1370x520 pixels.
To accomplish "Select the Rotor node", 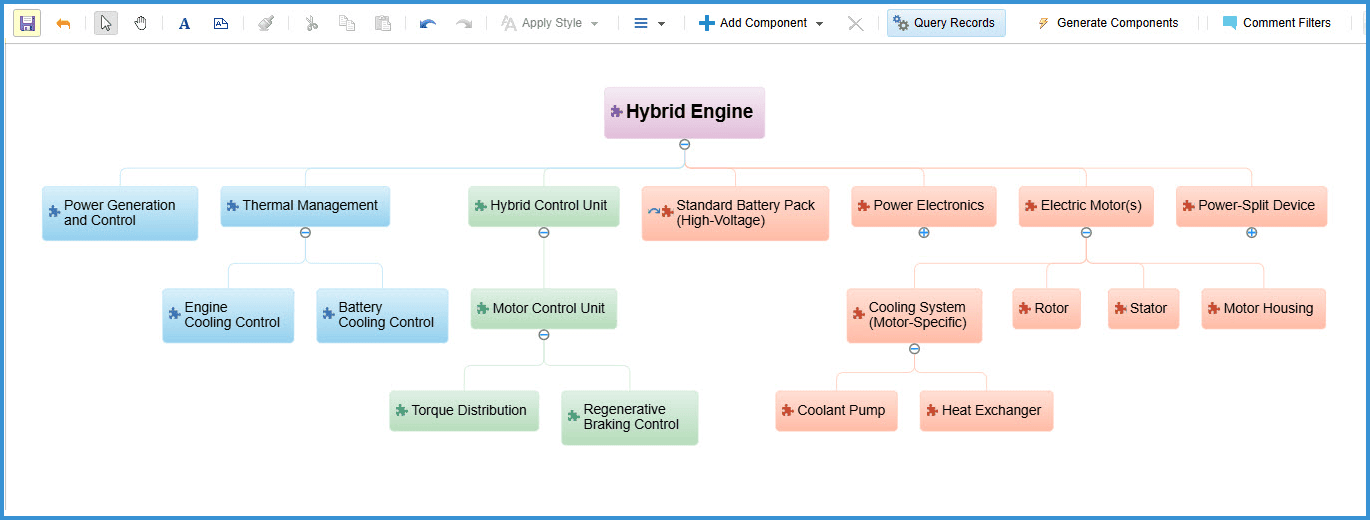I will tap(1046, 309).
